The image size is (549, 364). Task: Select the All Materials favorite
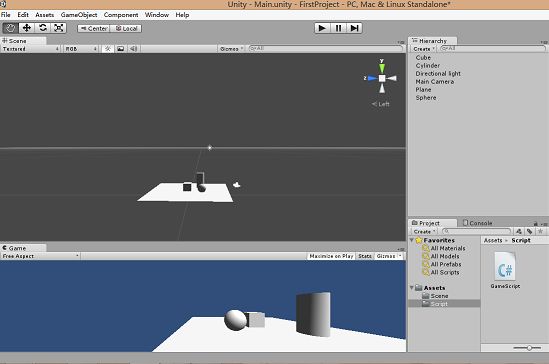[444, 248]
